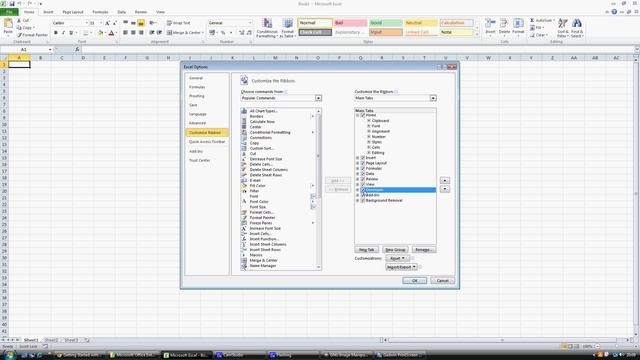Click the AutoSum sigma icon
The width and height of the screenshot is (640, 360).
point(532,20)
